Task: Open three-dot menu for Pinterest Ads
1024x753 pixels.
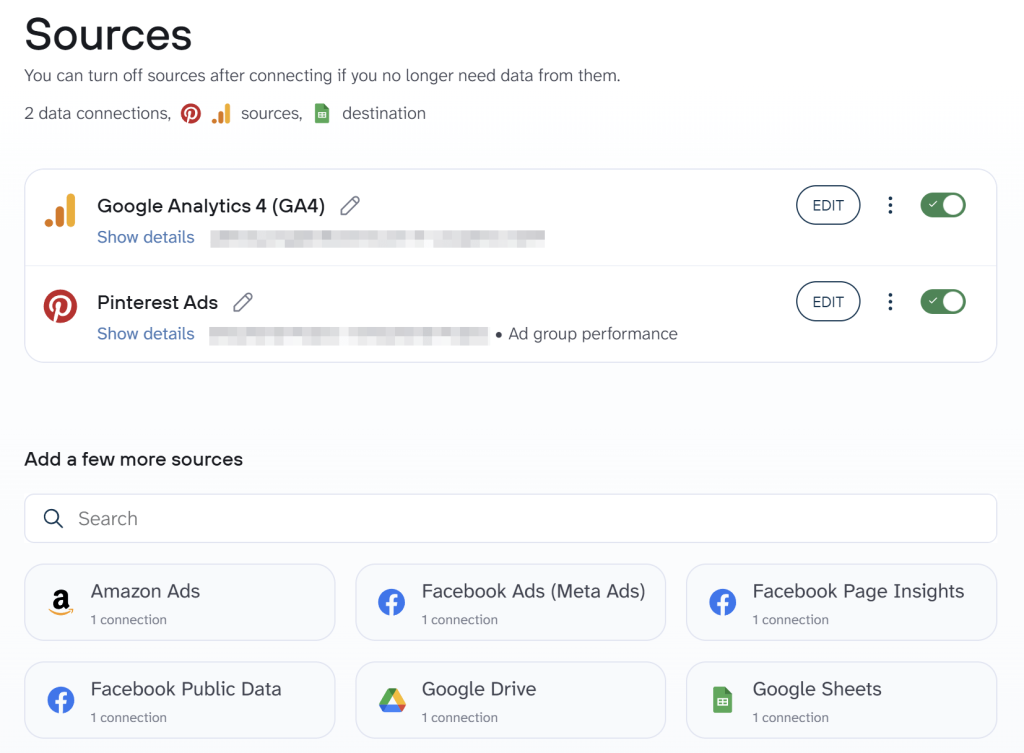Action: pyautogui.click(x=890, y=302)
